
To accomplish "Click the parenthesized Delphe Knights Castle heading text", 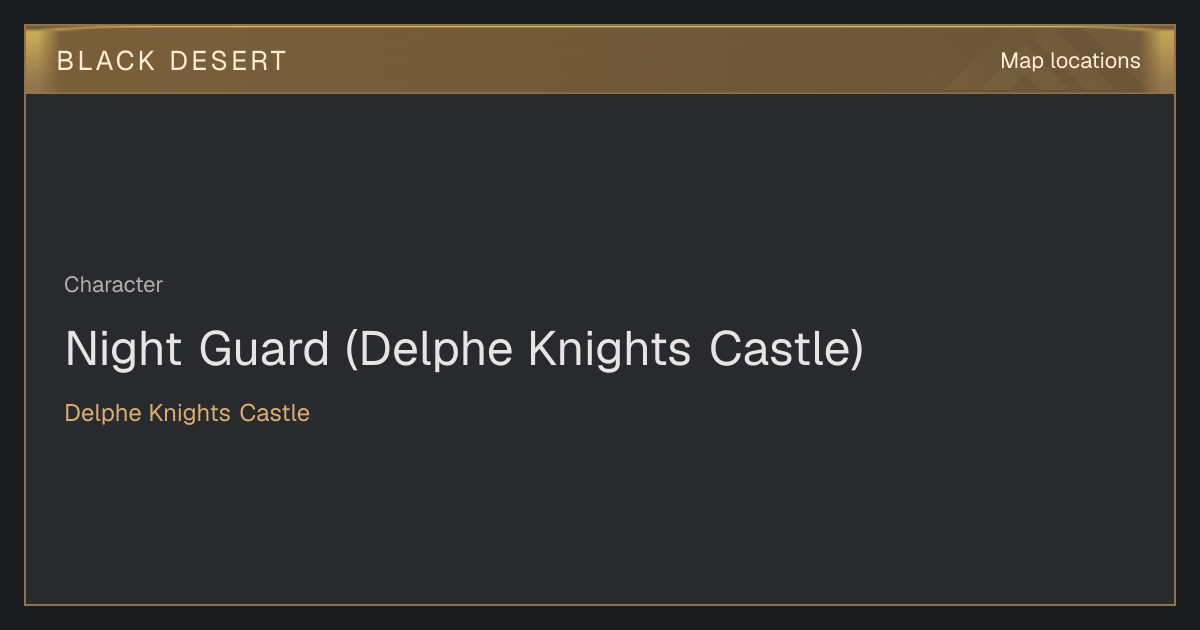I will [x=604, y=349].
